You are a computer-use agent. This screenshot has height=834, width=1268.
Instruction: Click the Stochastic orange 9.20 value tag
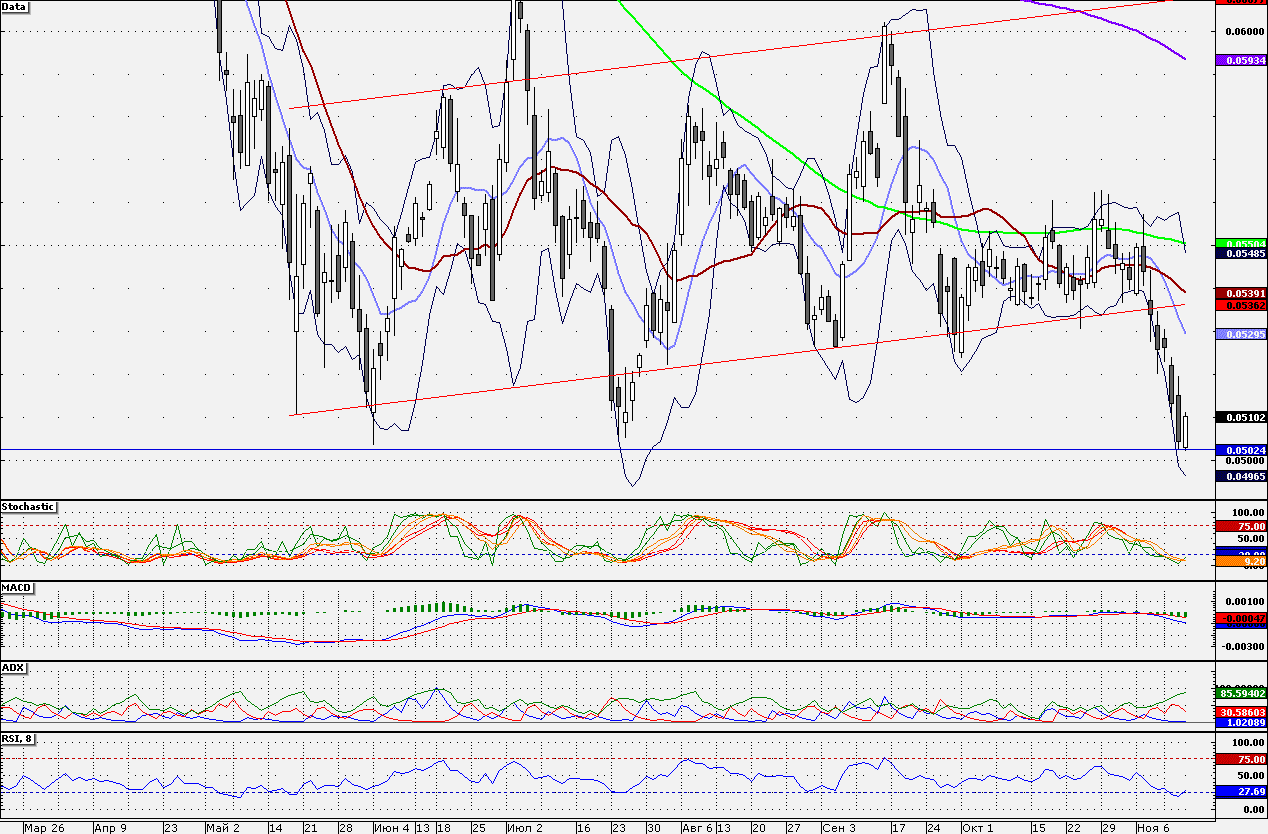click(1241, 562)
